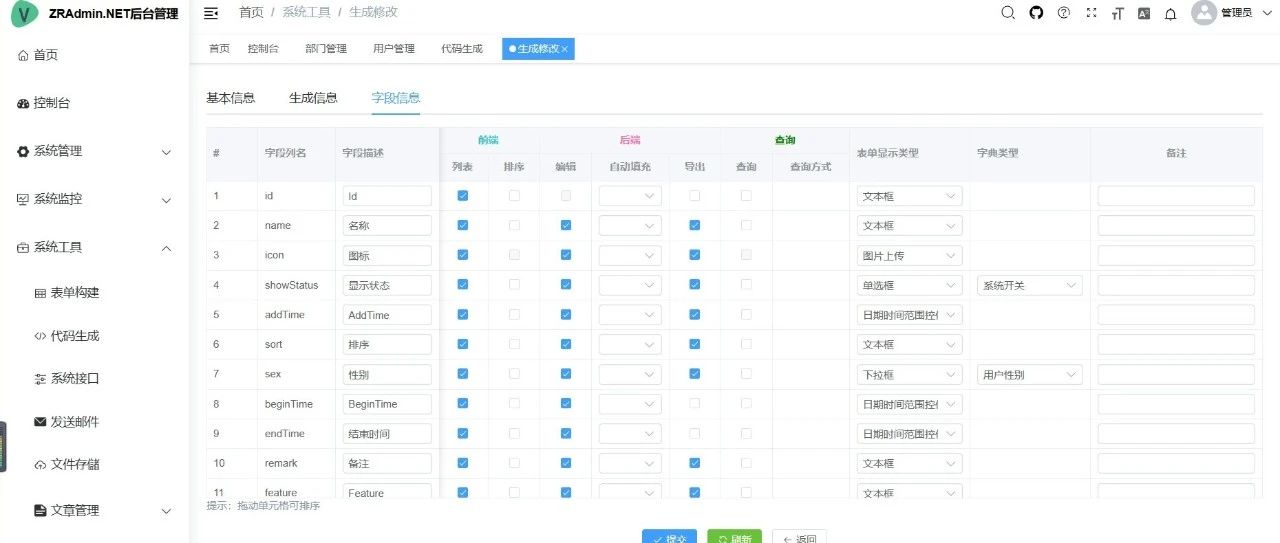Click the 发送邮件 envelope icon

40,422
